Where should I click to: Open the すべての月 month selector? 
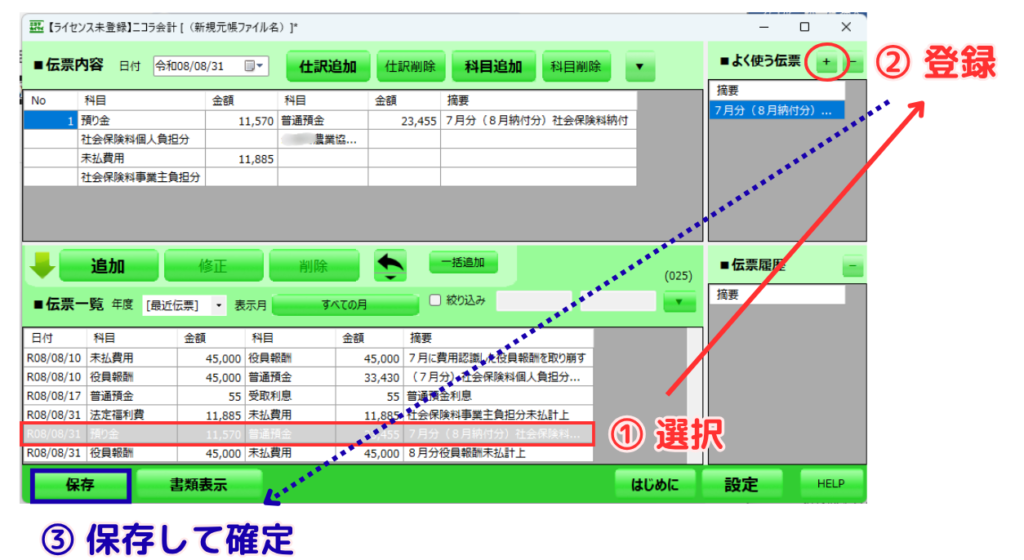point(345,305)
